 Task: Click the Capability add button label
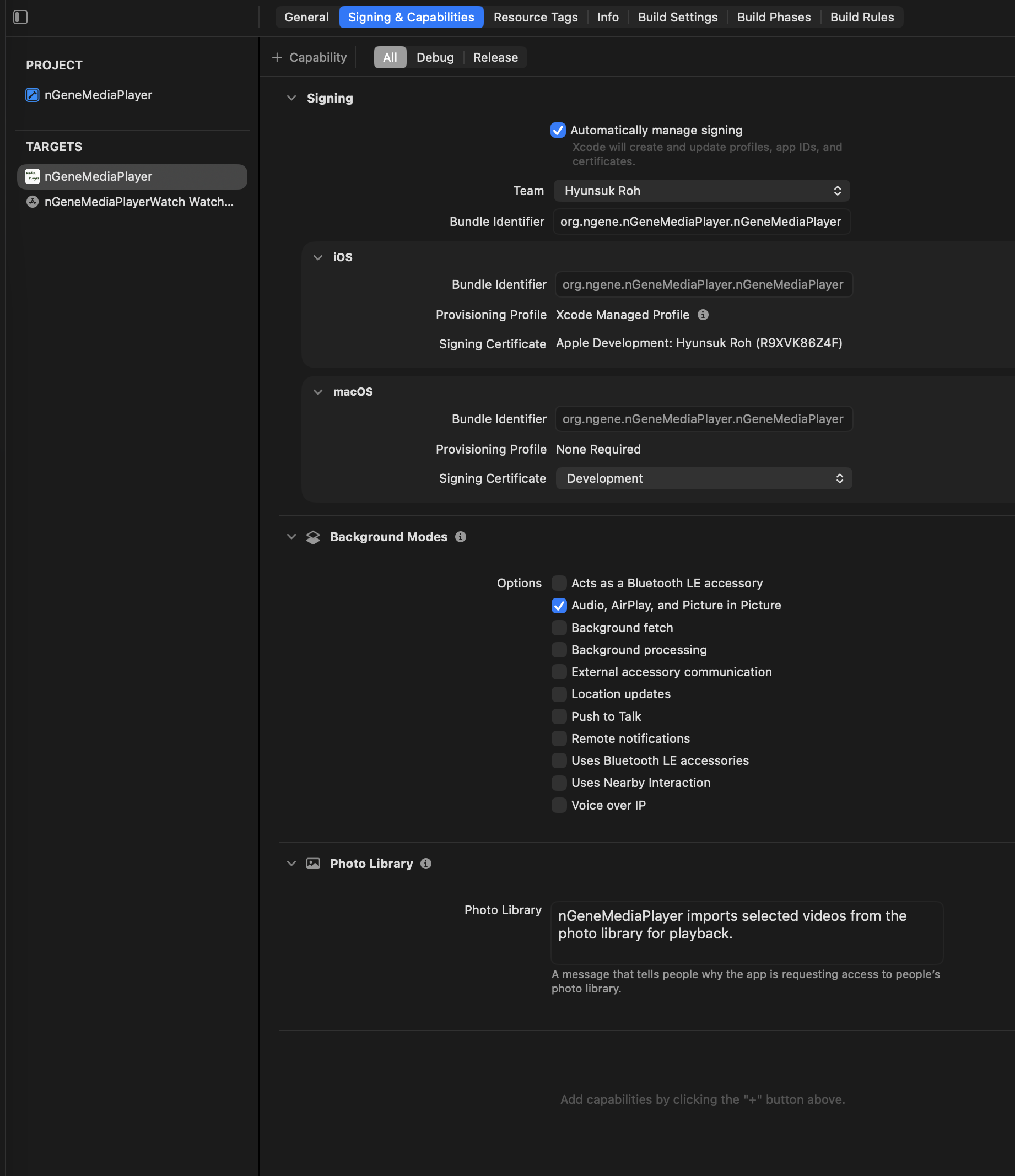point(318,57)
